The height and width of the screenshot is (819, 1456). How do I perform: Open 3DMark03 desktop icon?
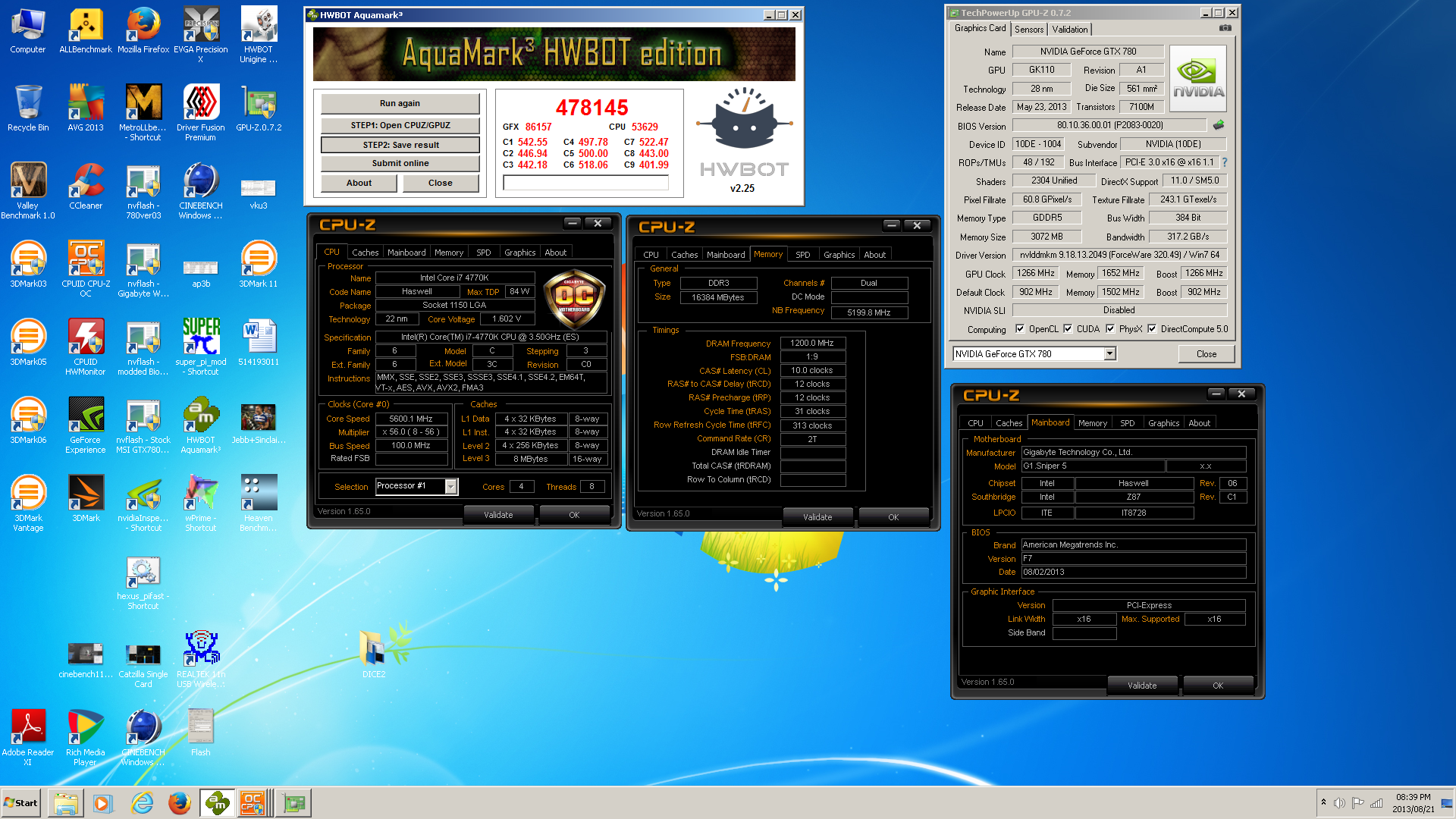pyautogui.click(x=28, y=264)
